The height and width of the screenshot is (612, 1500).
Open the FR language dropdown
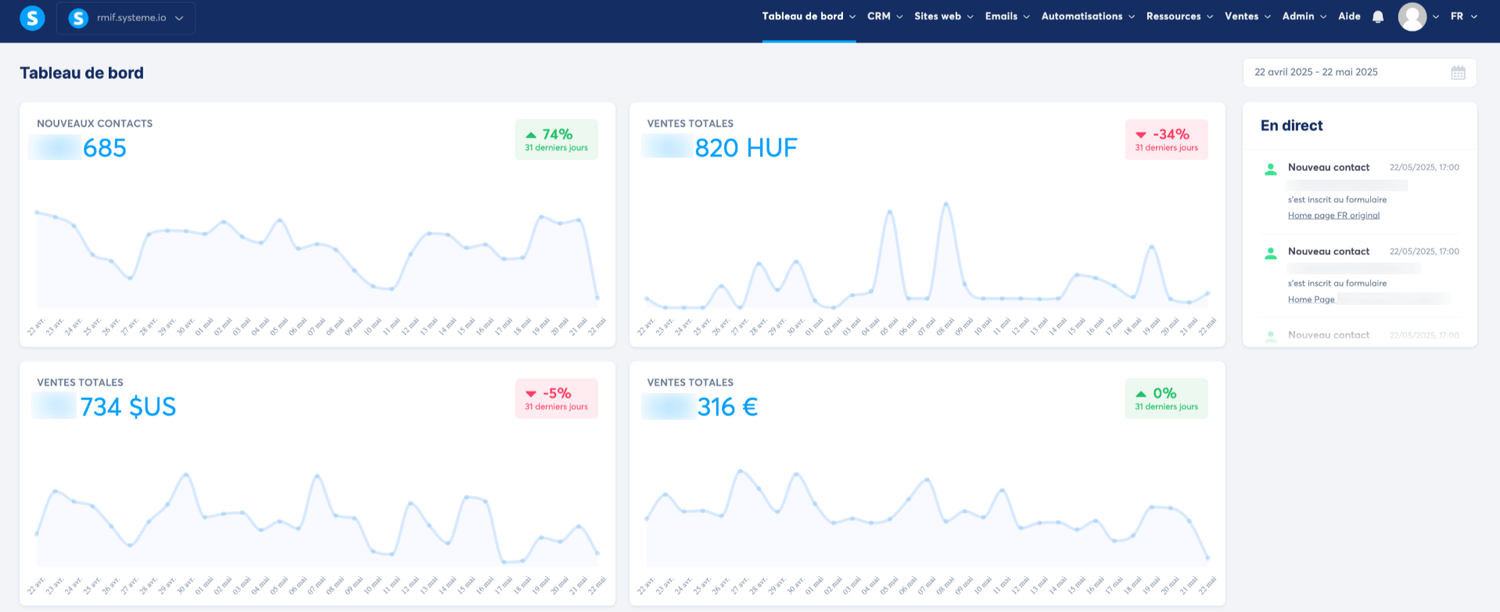(x=1463, y=17)
